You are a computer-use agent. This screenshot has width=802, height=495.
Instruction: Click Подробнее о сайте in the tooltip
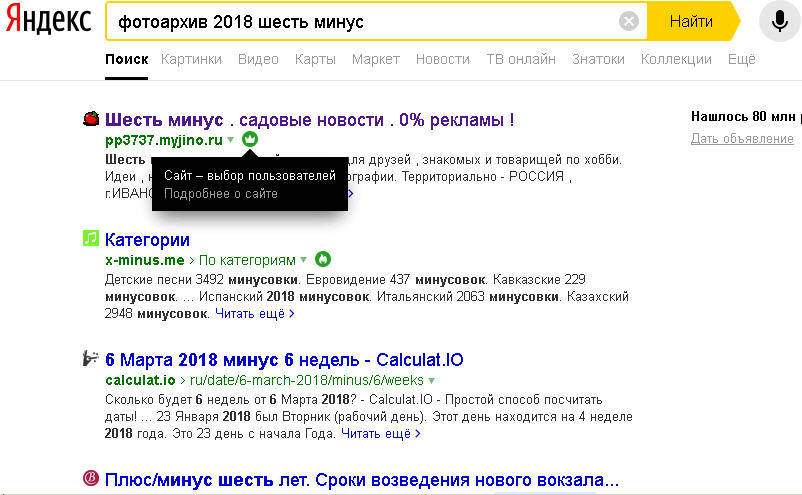coord(221,194)
